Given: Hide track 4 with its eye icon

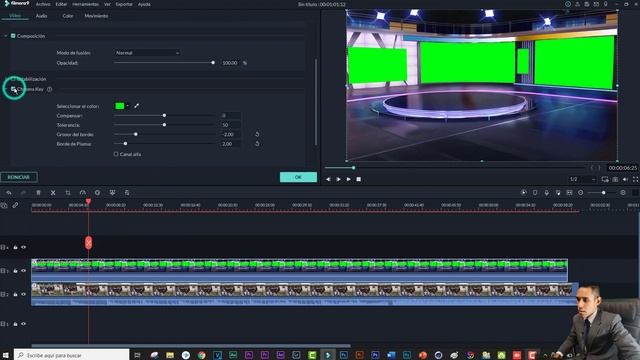Looking at the screenshot, I should coord(24,247).
